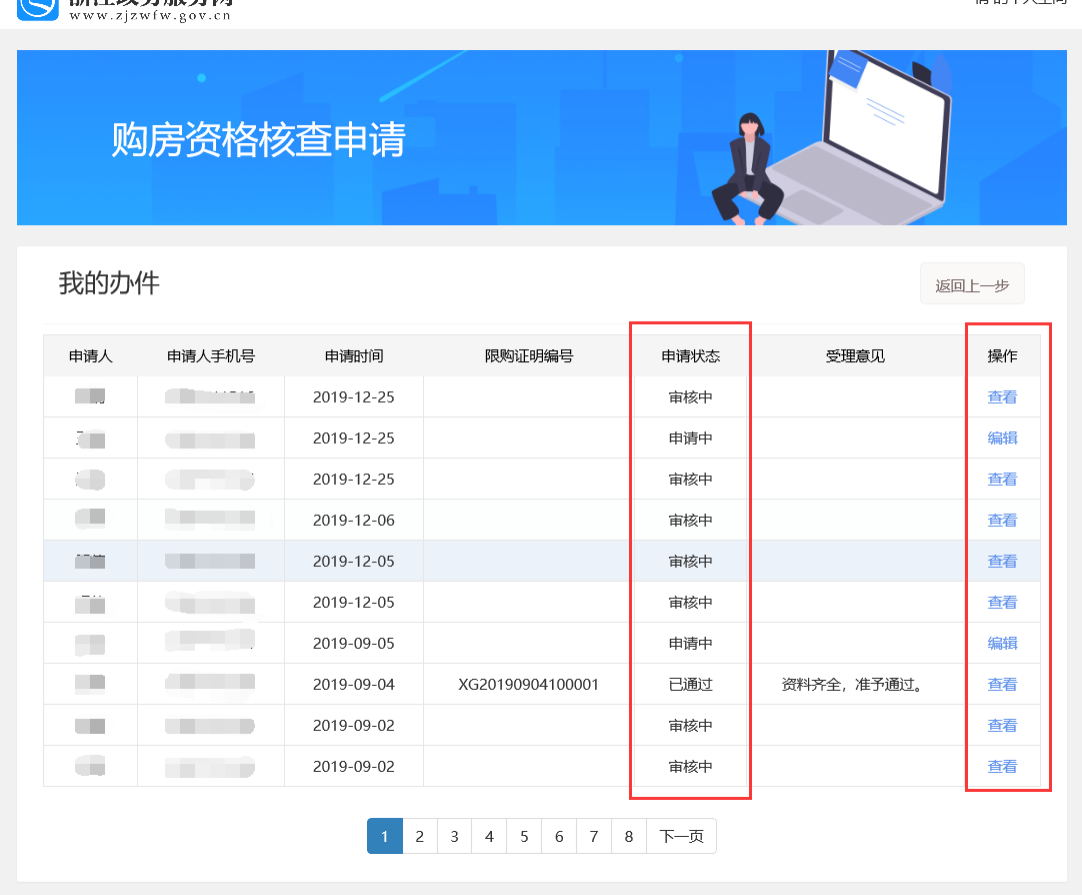Go to page 5
This screenshot has width=1082, height=895.
pyautogui.click(x=524, y=836)
